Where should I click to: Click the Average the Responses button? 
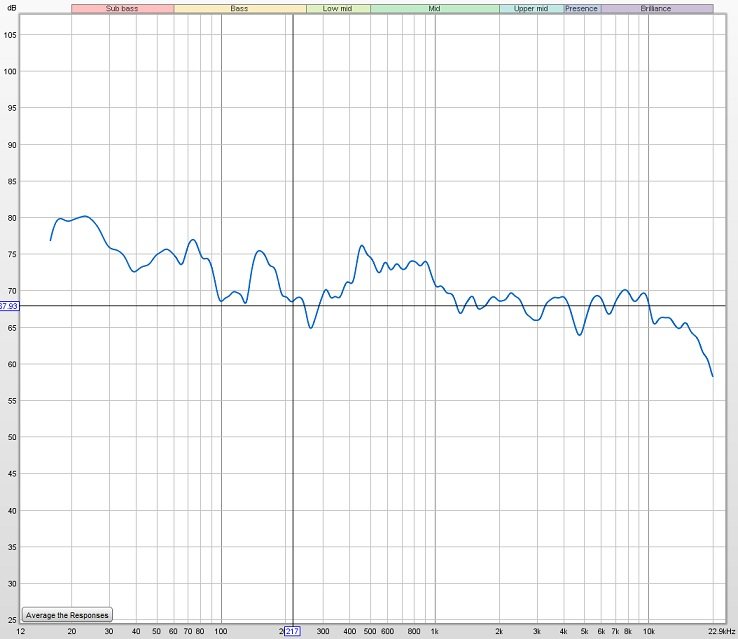pos(66,614)
